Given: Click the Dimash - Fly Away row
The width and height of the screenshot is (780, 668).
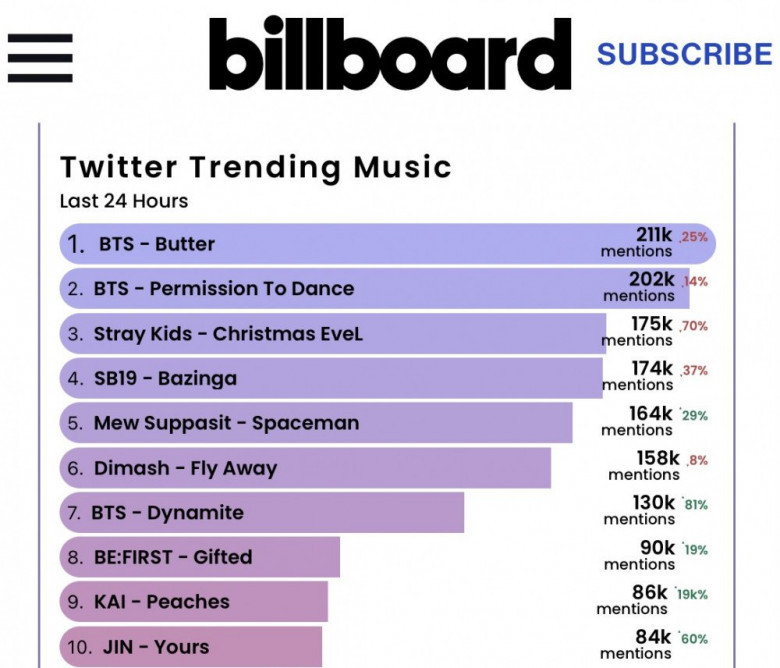Looking at the screenshot, I should 185,468.
